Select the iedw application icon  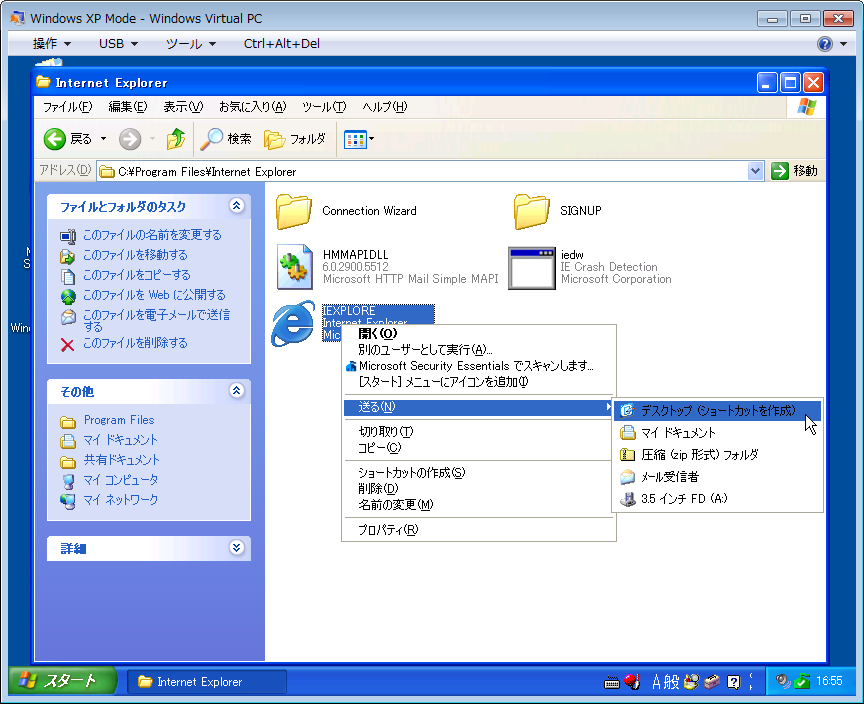[532, 268]
